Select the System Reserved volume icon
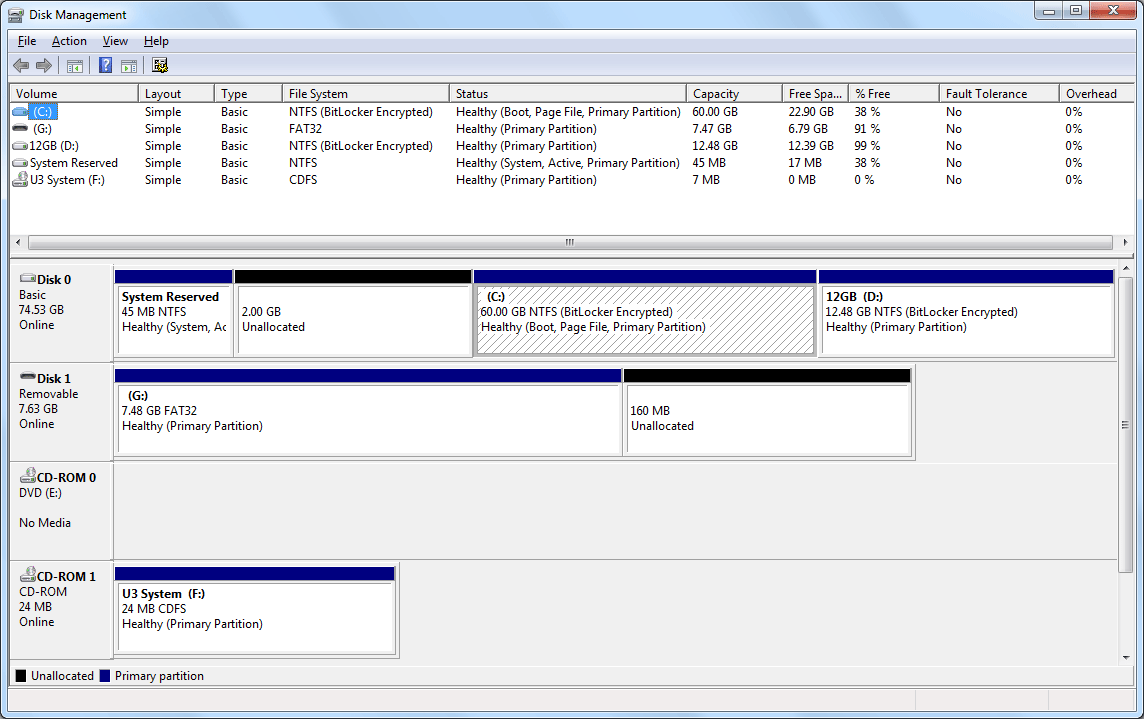1144x719 pixels. (20, 163)
